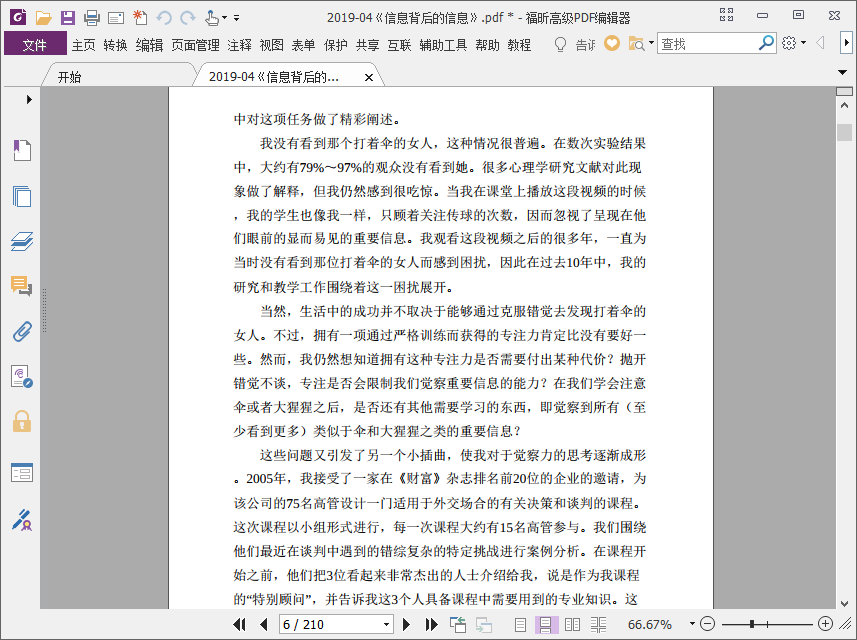Open the settings gear dropdown
This screenshot has width=857, height=640.
pos(793,43)
